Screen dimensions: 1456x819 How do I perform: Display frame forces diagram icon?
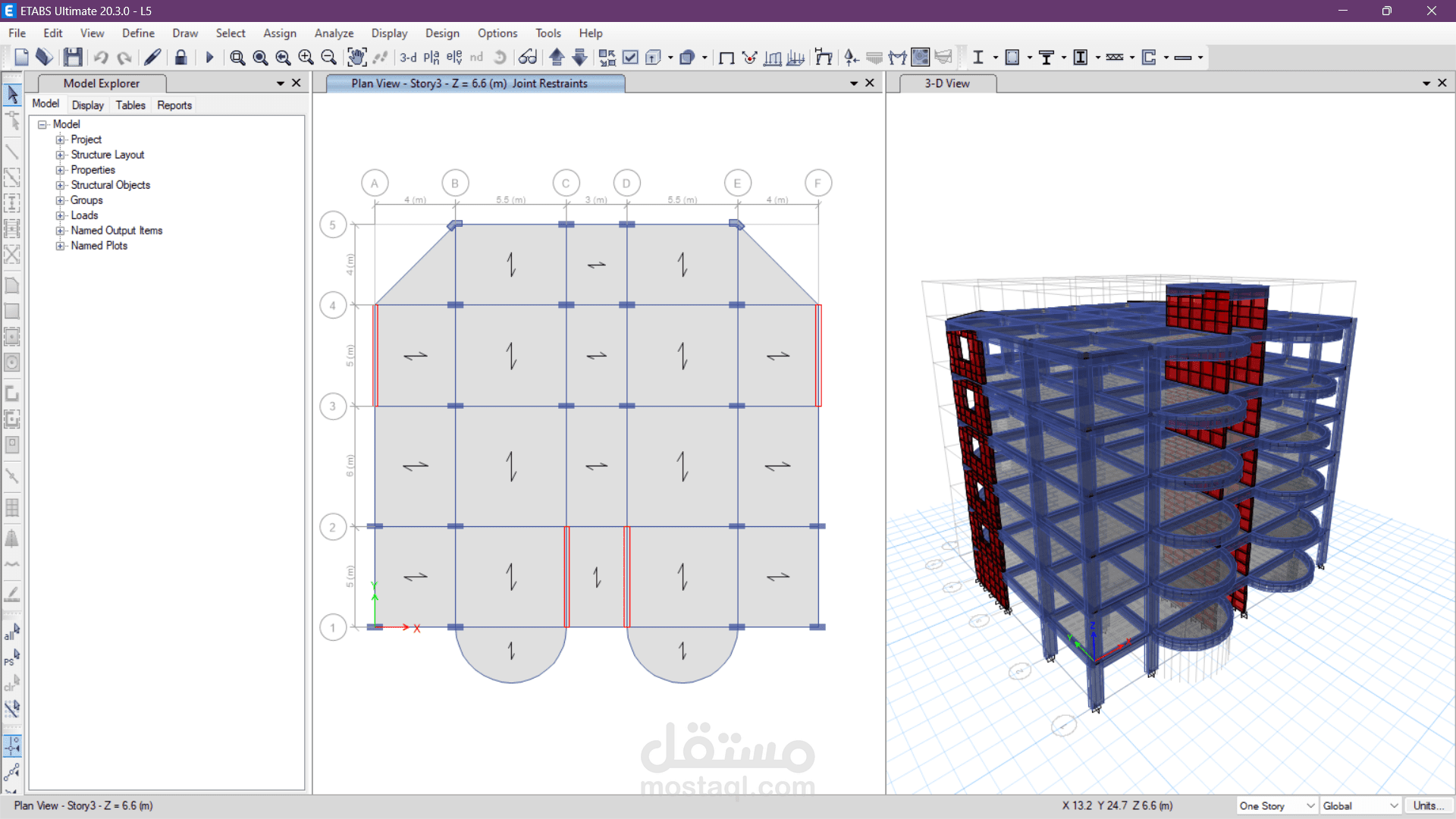tap(898, 57)
